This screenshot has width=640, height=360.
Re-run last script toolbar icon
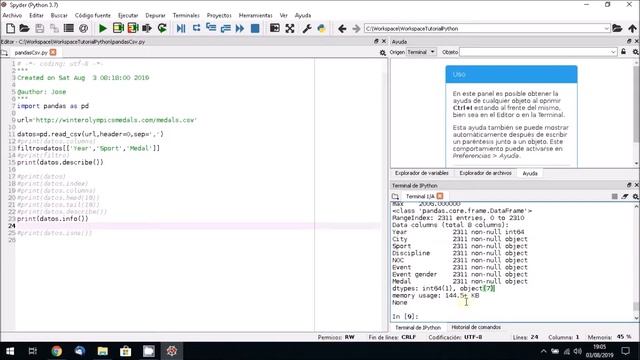(x=162, y=28)
